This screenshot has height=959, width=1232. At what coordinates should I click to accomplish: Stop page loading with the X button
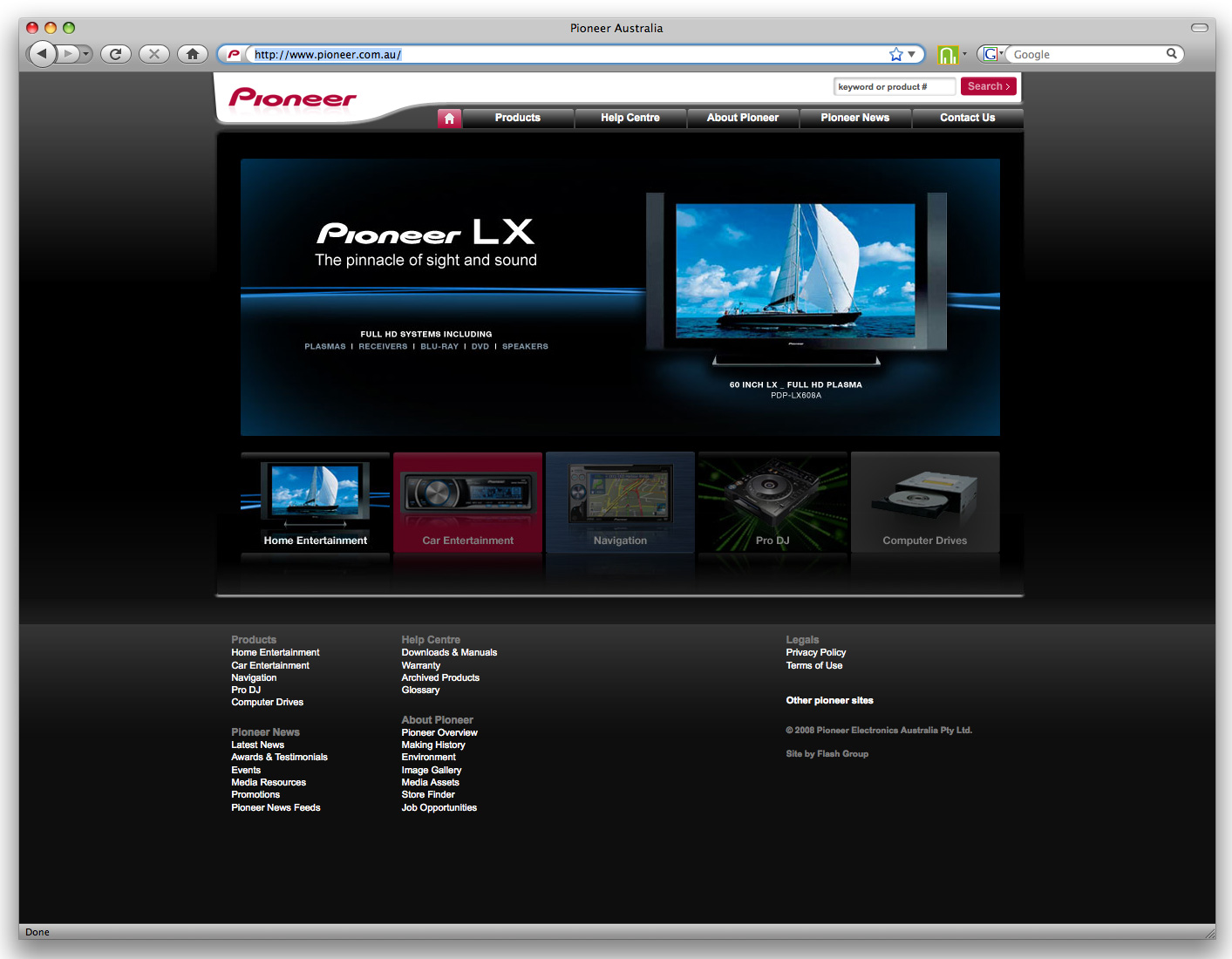coord(154,54)
